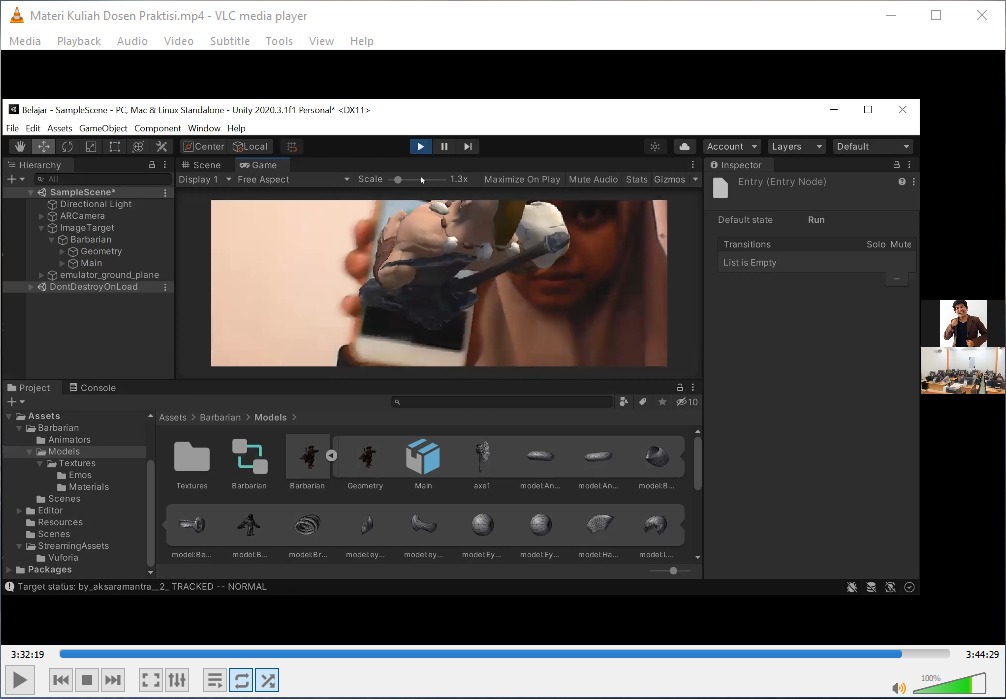Toggle Stats in Game view
This screenshot has width=1006, height=699.
coord(636,179)
